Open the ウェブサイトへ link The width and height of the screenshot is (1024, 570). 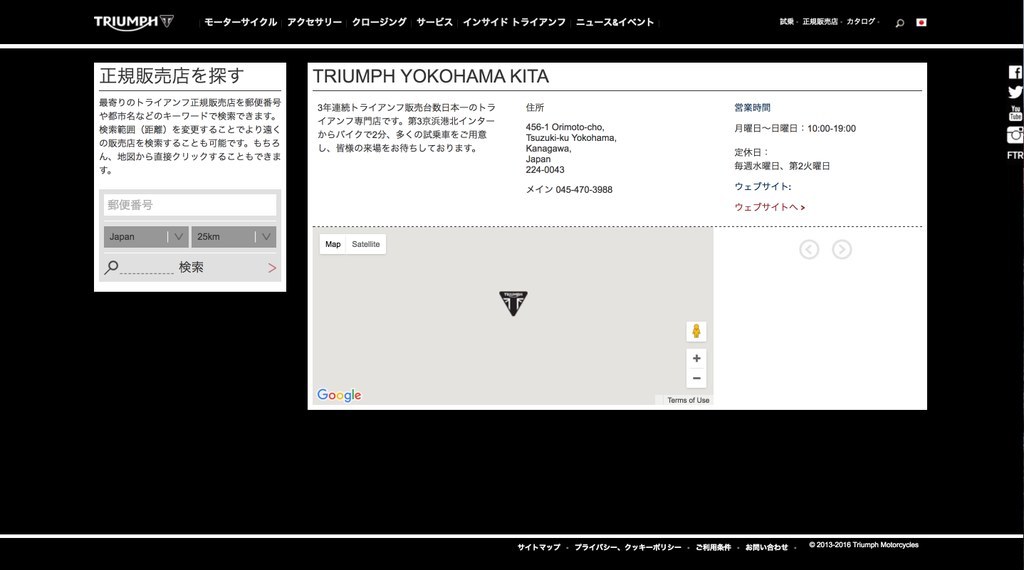(x=769, y=207)
